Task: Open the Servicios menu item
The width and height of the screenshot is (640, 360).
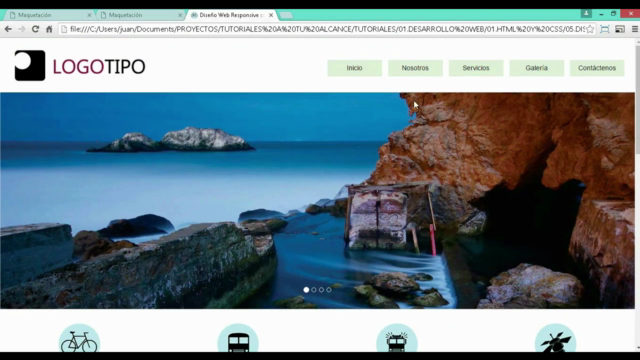Action: click(x=476, y=68)
